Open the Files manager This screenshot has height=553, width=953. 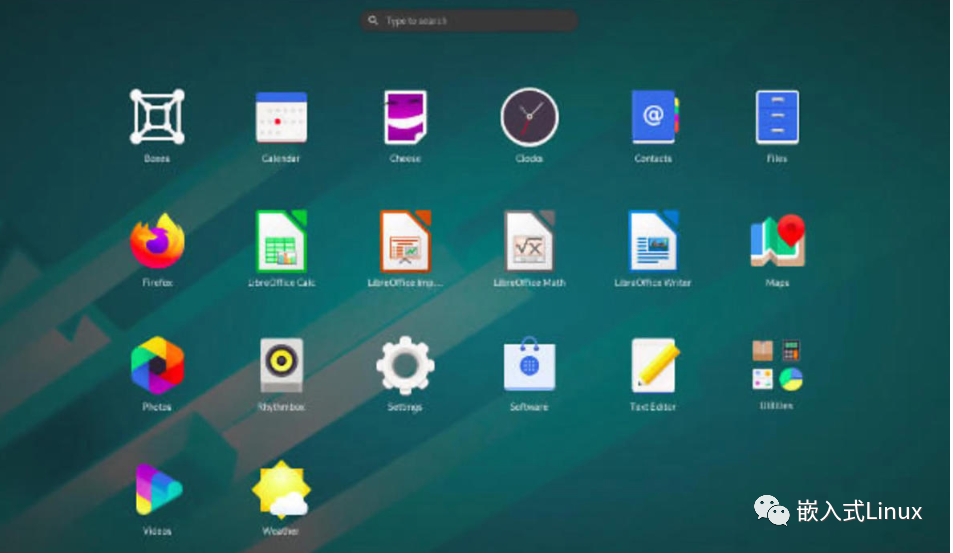777,117
